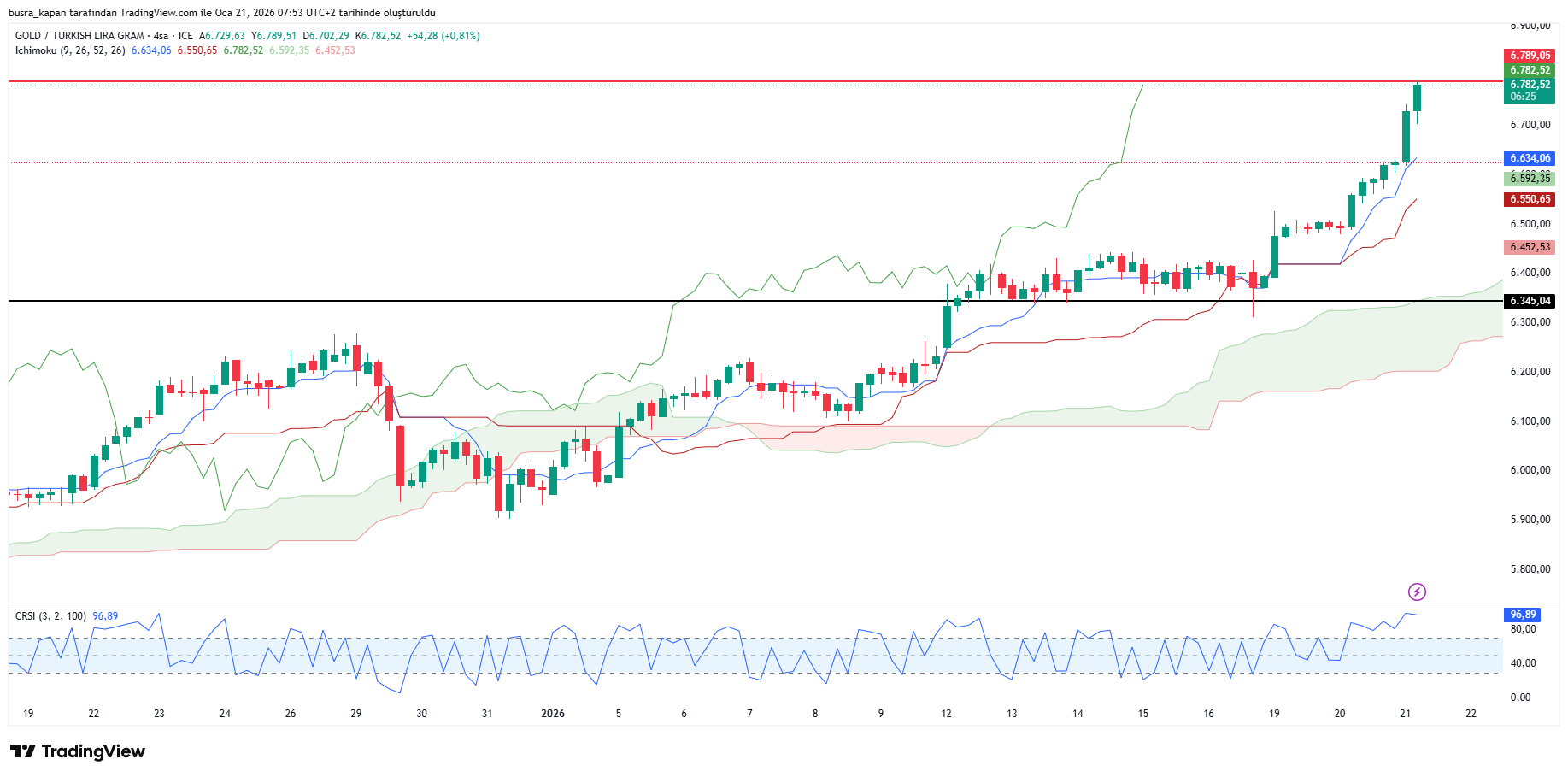Click the blue 96,89 CRSI axis label
This screenshot has height=777, width=1568.
(1522, 615)
